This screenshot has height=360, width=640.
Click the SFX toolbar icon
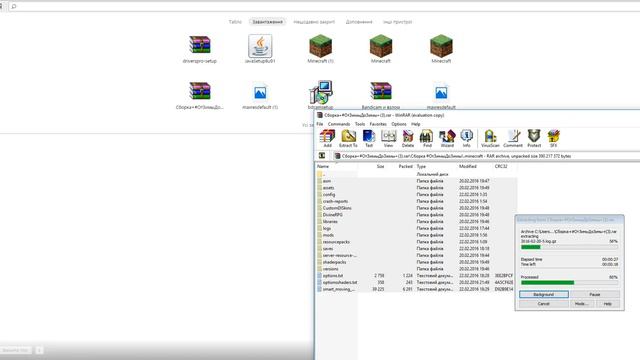[553, 138]
